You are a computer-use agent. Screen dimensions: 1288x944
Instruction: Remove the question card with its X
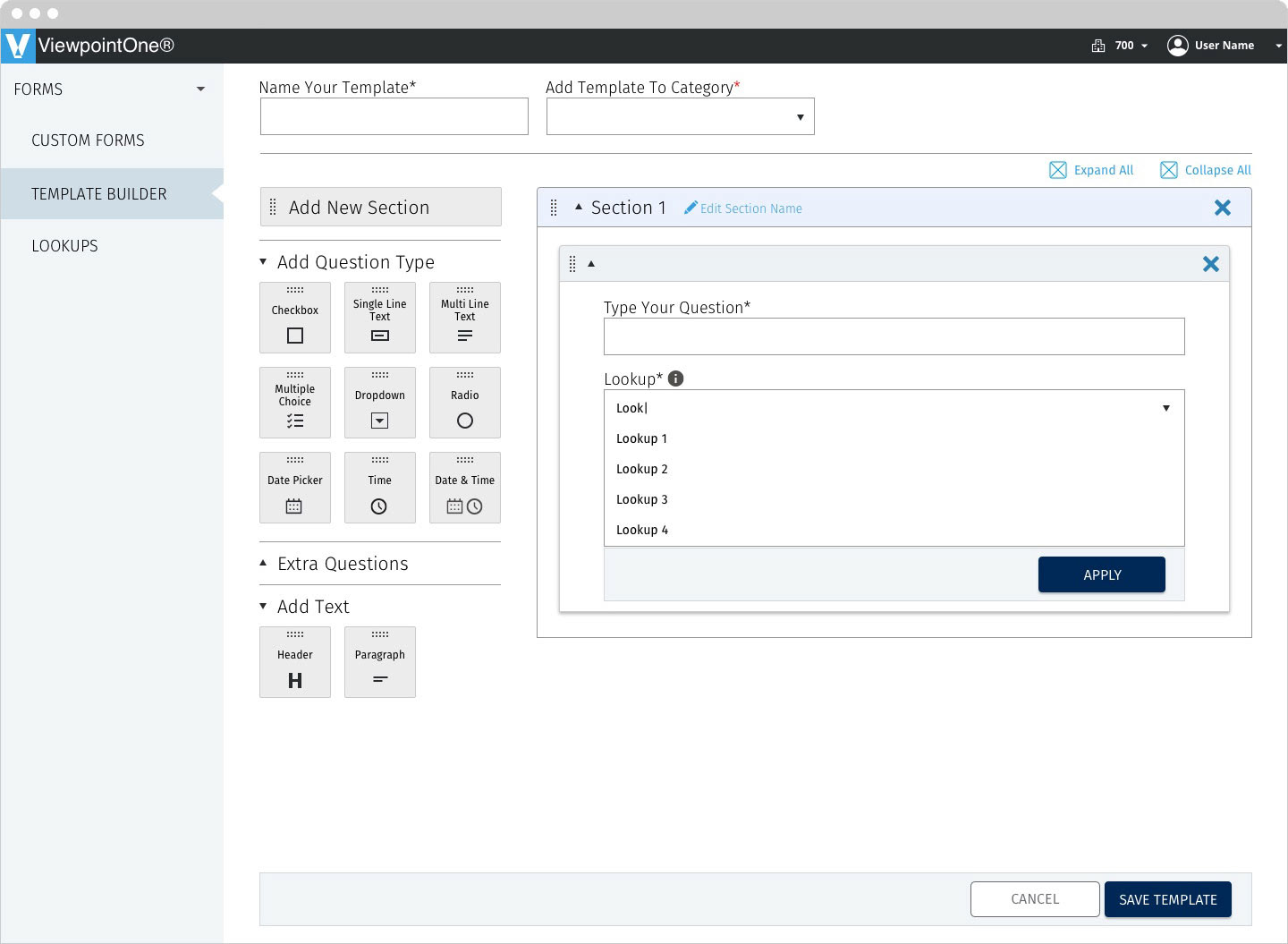pos(1211,264)
